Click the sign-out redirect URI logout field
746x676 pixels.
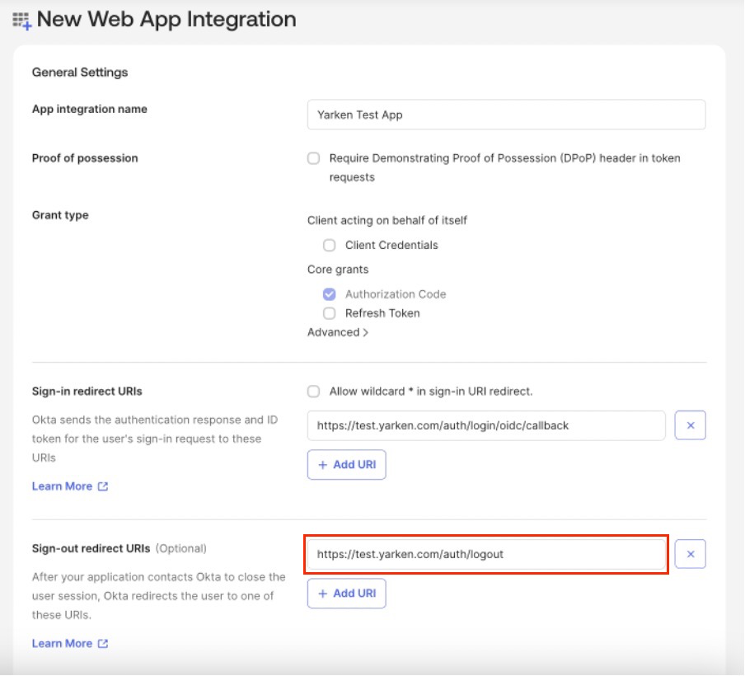tap(486, 555)
